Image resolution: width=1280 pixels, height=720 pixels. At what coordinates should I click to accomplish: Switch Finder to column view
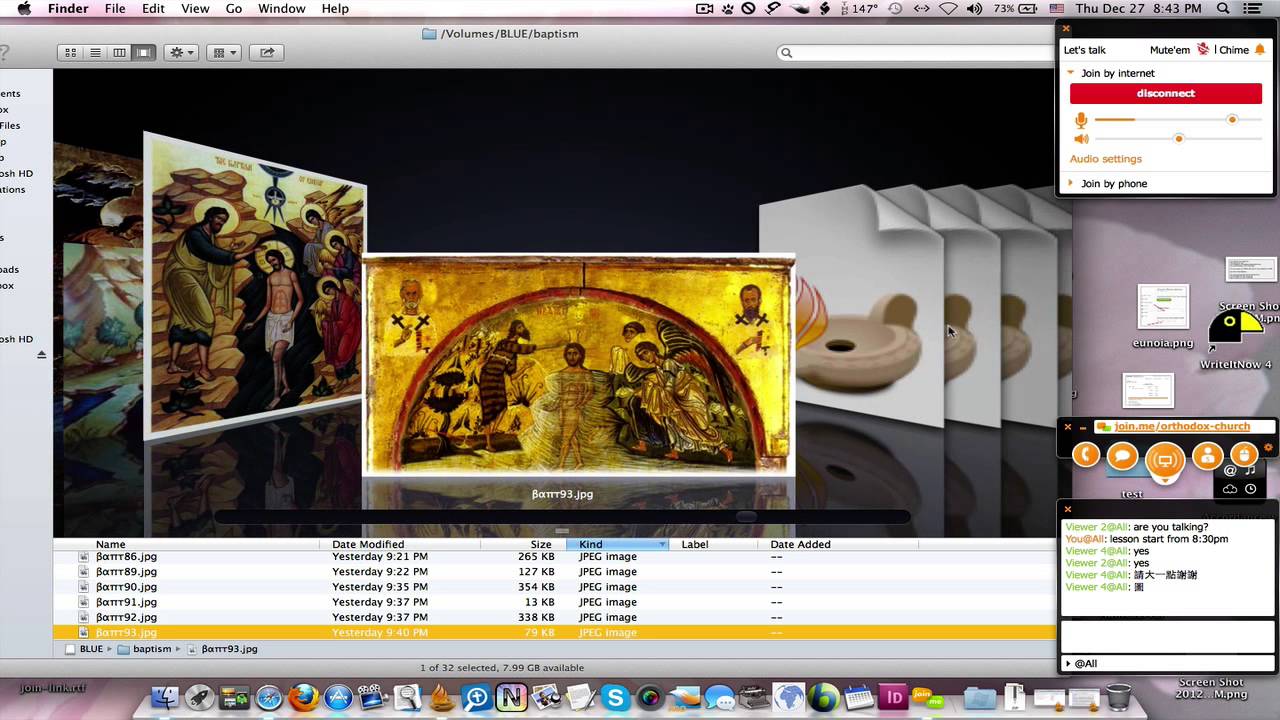(119, 53)
